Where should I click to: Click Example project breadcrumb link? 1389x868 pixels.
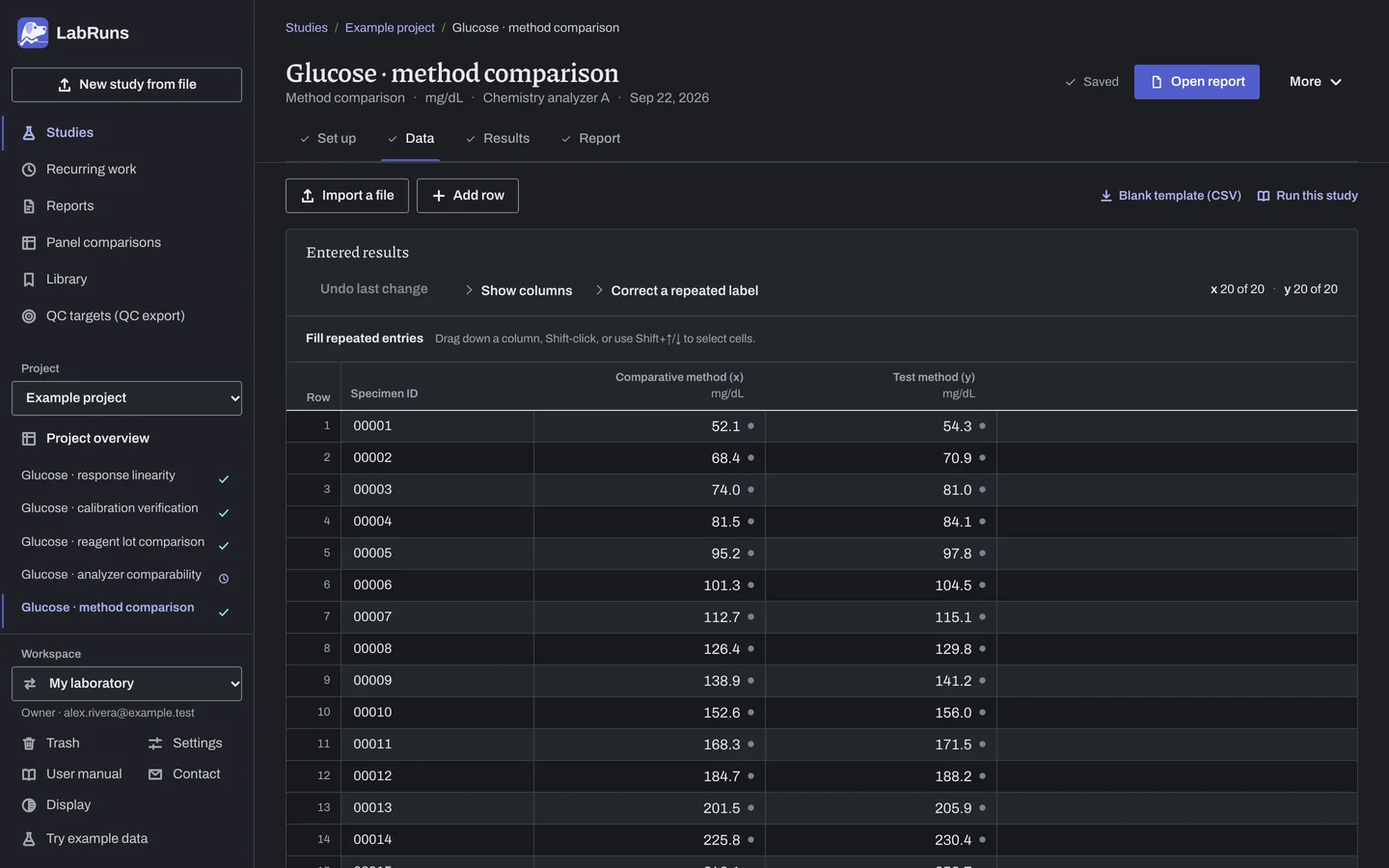click(390, 28)
